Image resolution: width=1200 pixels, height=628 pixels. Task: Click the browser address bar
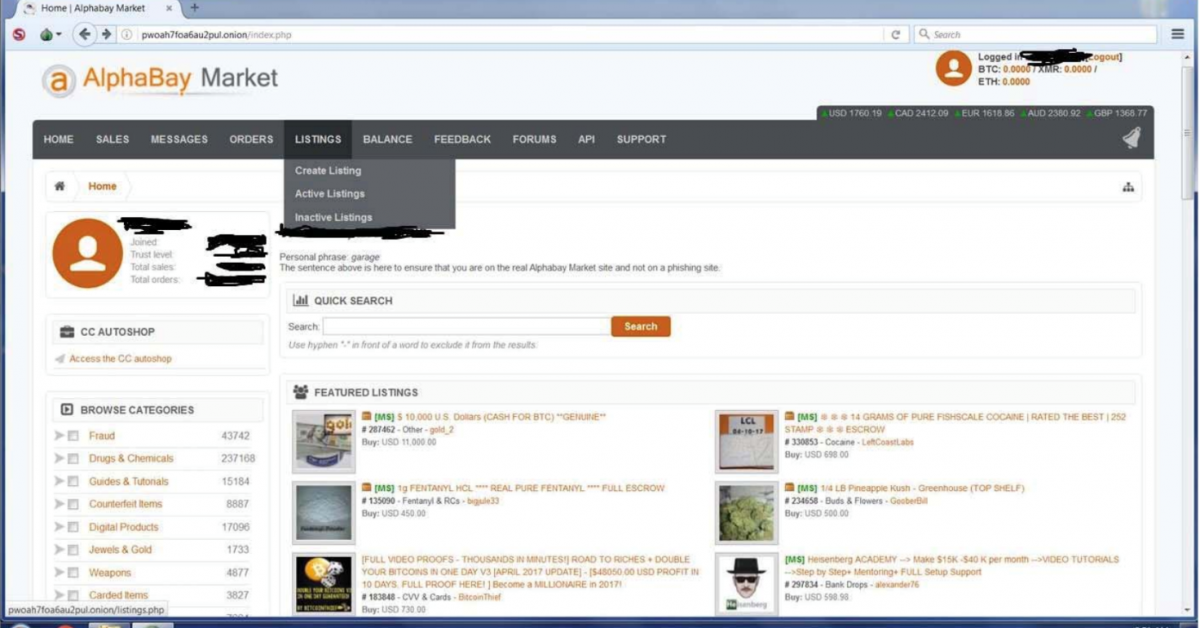click(510, 34)
